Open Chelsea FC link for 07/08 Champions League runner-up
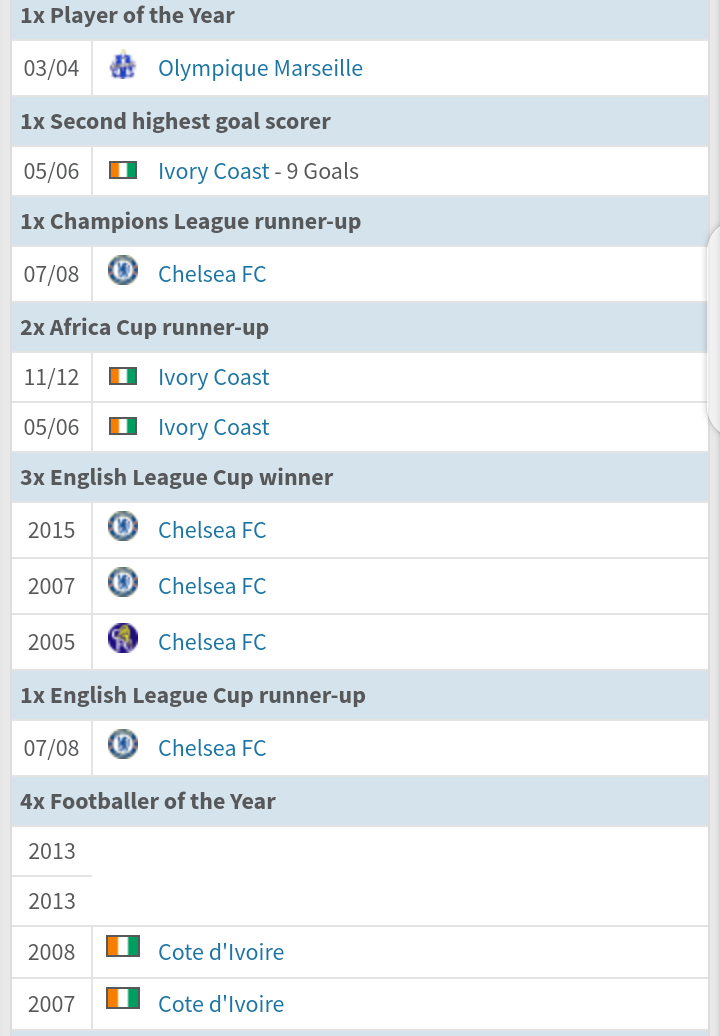The width and height of the screenshot is (720, 1036). click(212, 274)
